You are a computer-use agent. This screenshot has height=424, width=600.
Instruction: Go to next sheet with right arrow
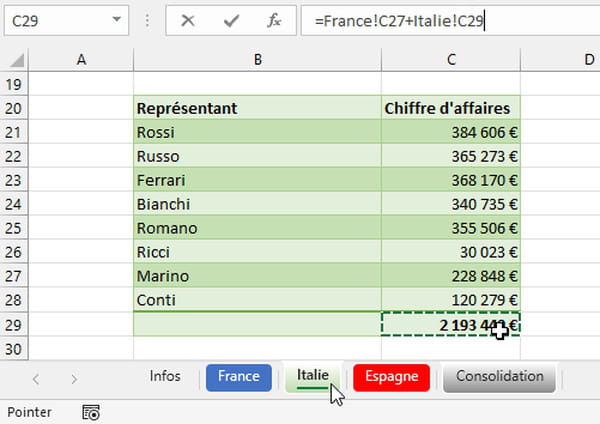74,379
